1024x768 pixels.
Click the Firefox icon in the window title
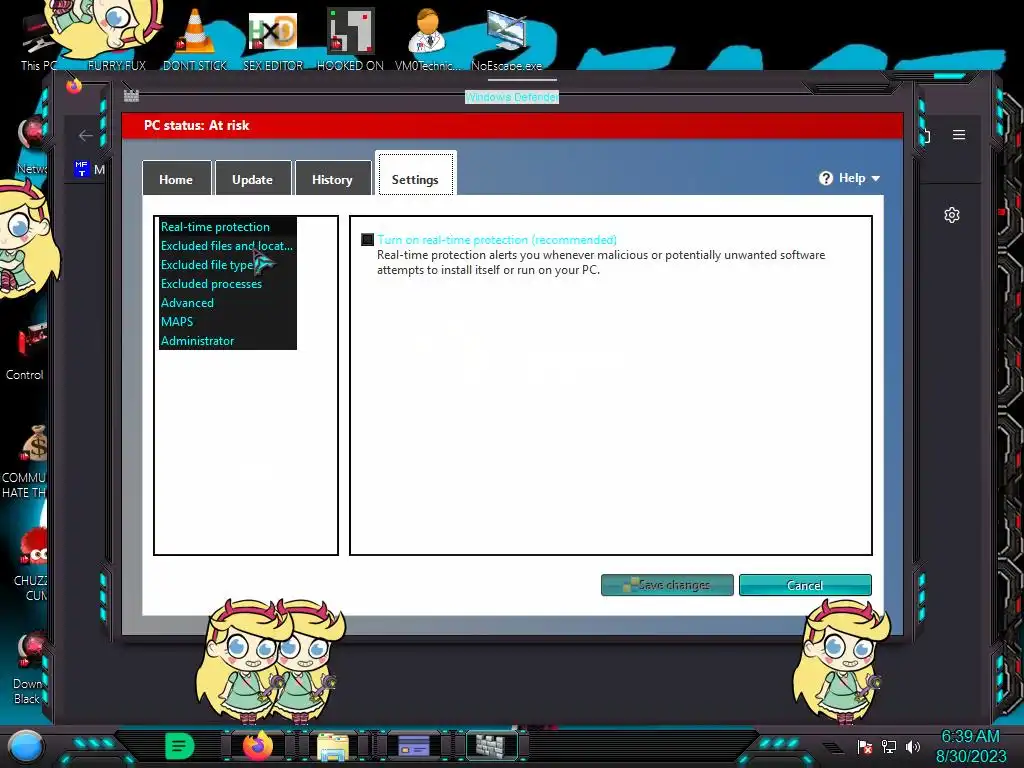73,86
